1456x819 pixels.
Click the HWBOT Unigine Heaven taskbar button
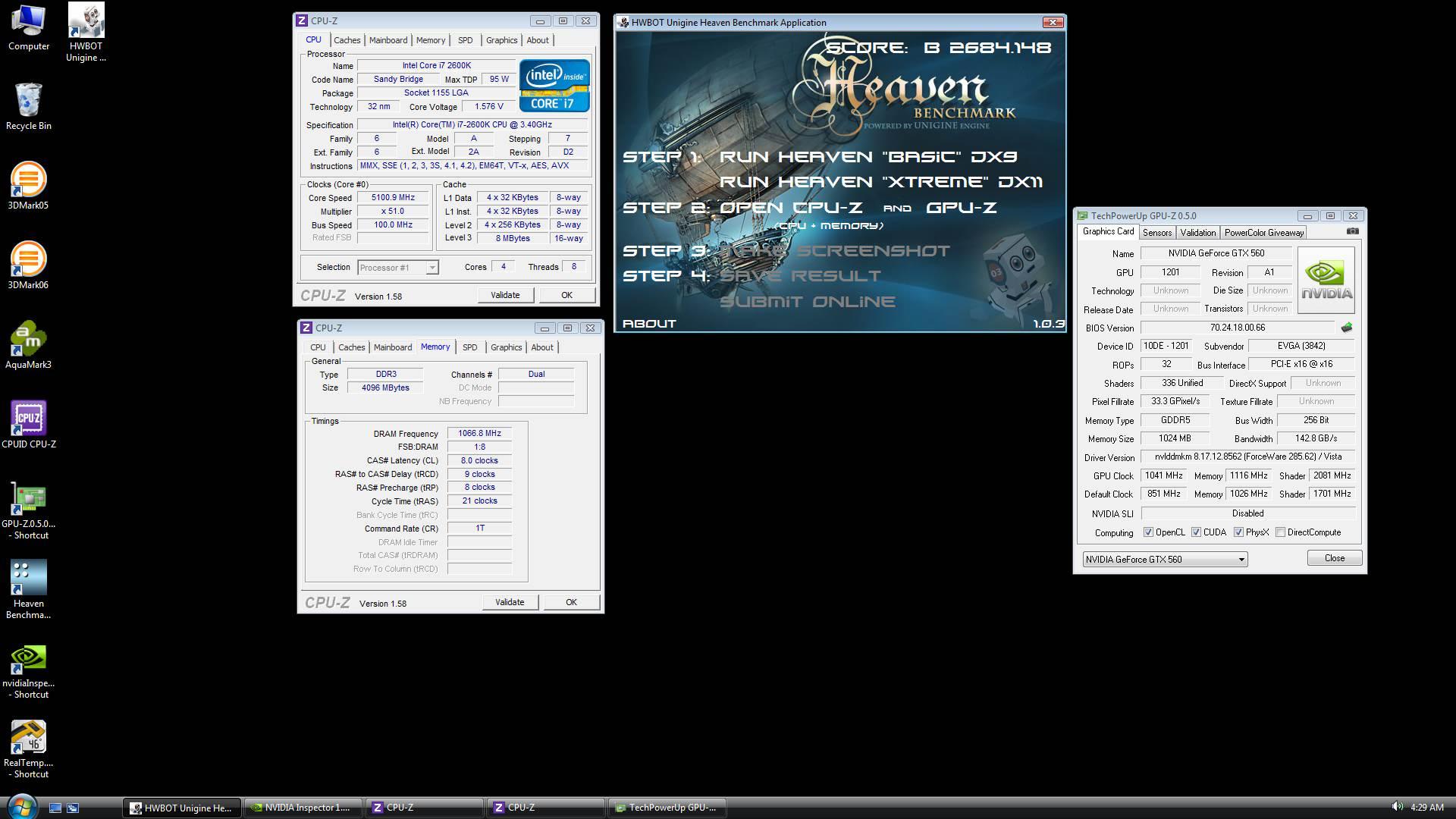pyautogui.click(x=182, y=808)
